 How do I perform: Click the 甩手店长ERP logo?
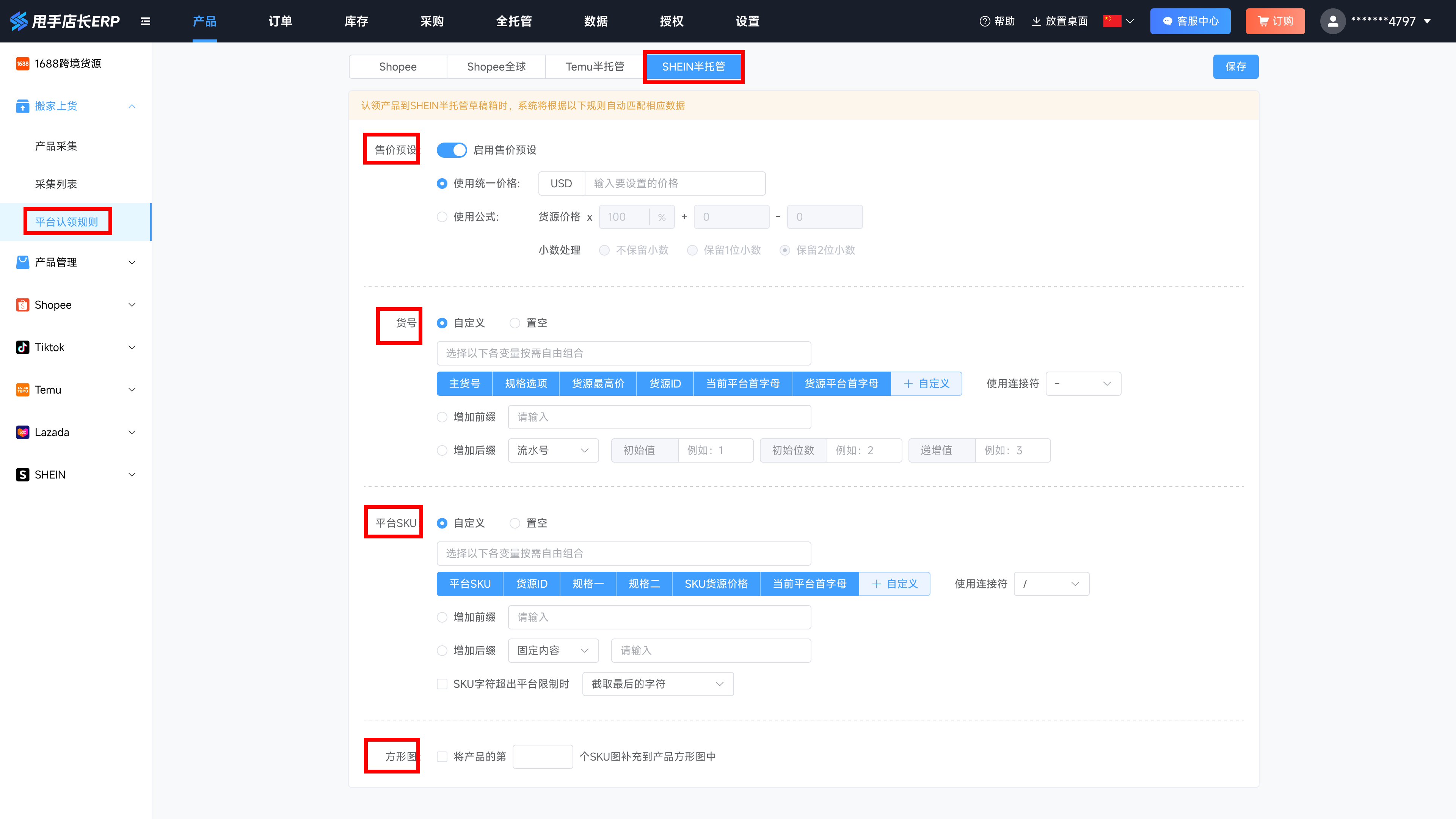point(65,21)
